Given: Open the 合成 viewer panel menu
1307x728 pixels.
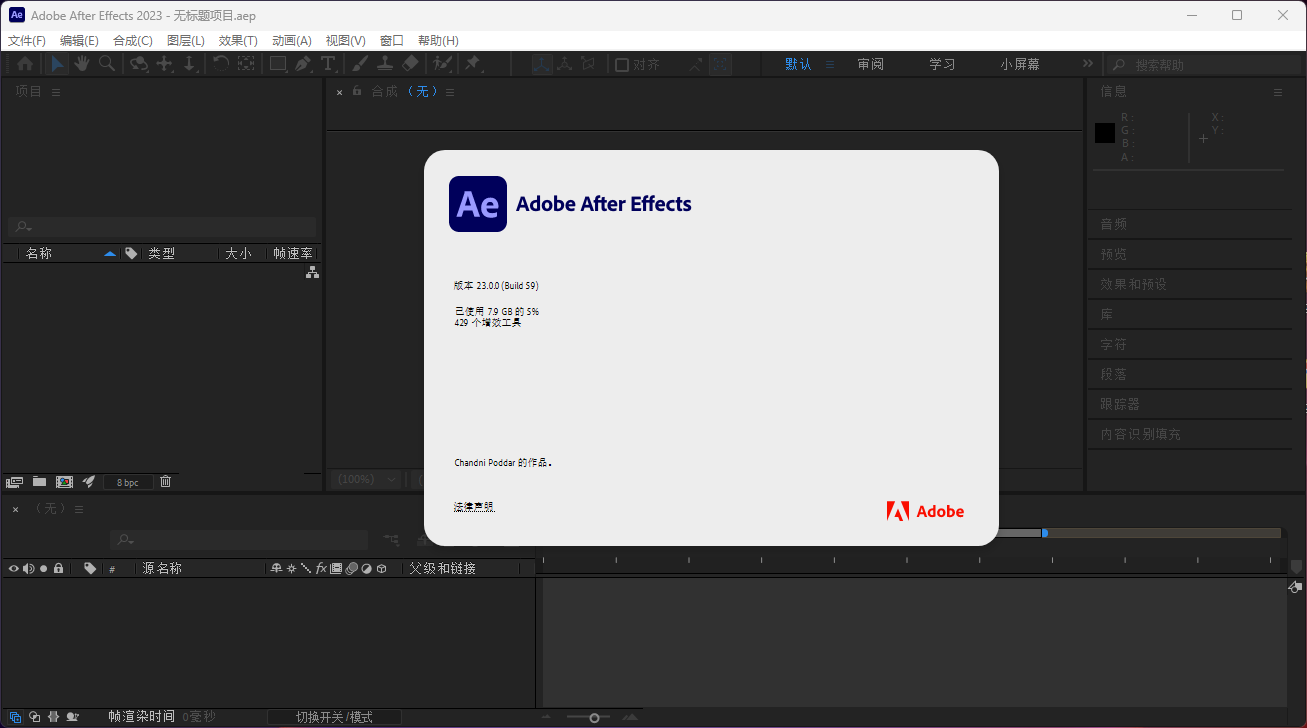Looking at the screenshot, I should [450, 92].
